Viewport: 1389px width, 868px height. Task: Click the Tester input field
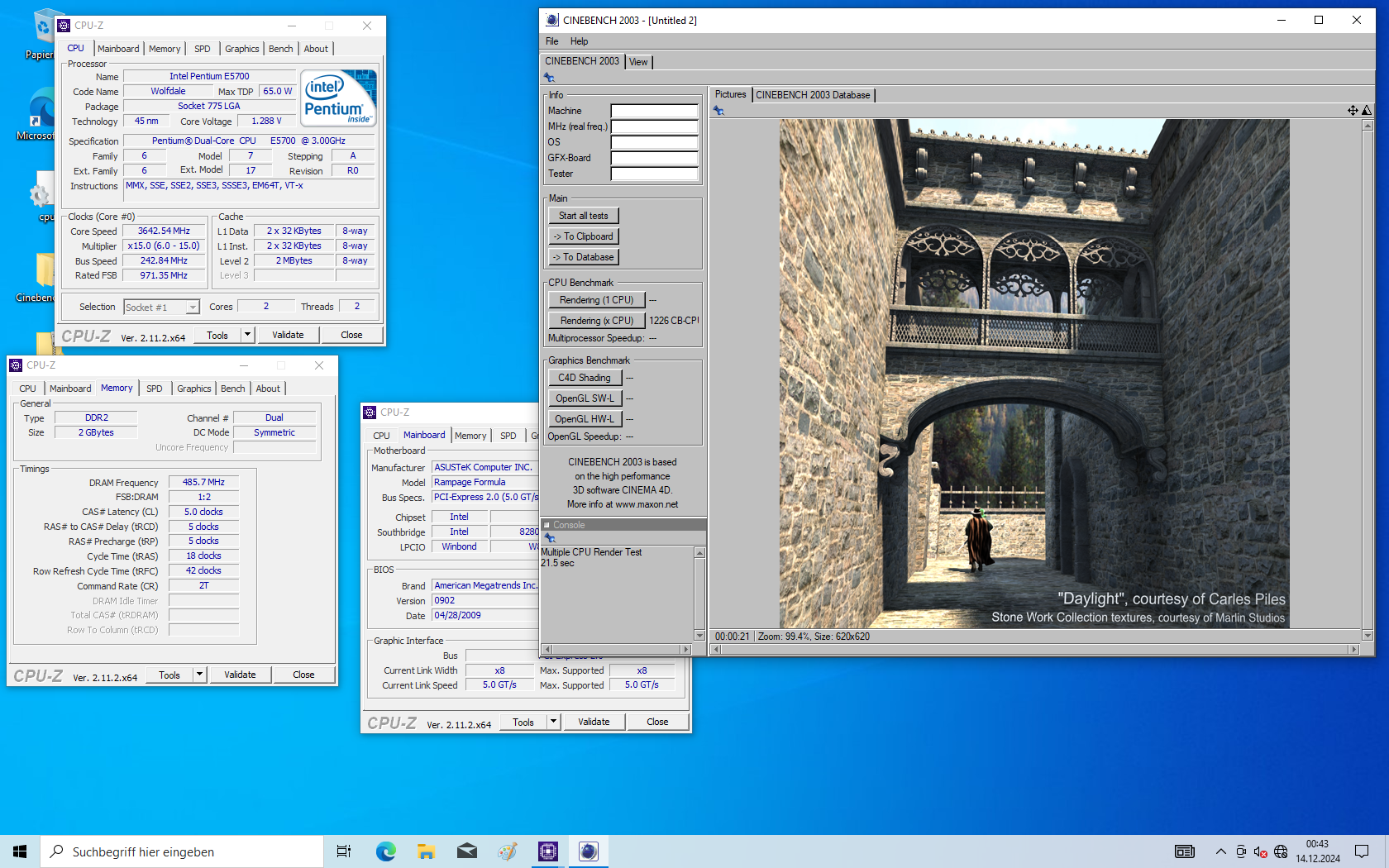(x=654, y=174)
